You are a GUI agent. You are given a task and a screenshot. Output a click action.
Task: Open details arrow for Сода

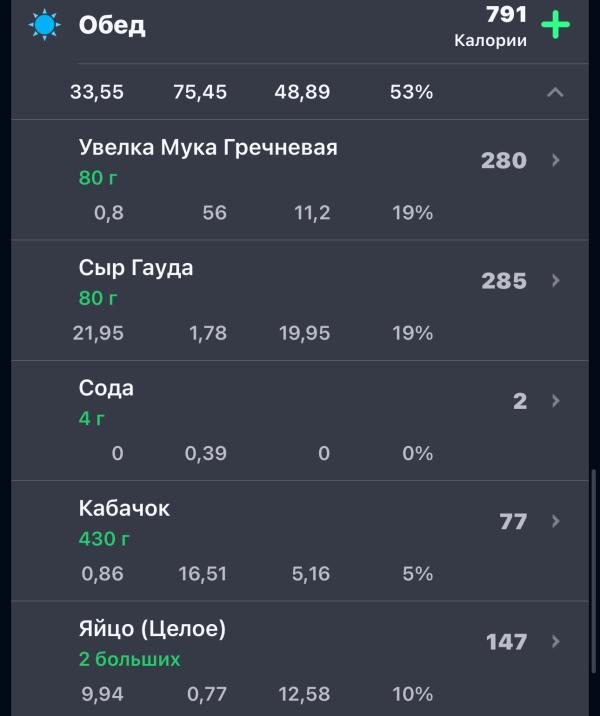(556, 401)
